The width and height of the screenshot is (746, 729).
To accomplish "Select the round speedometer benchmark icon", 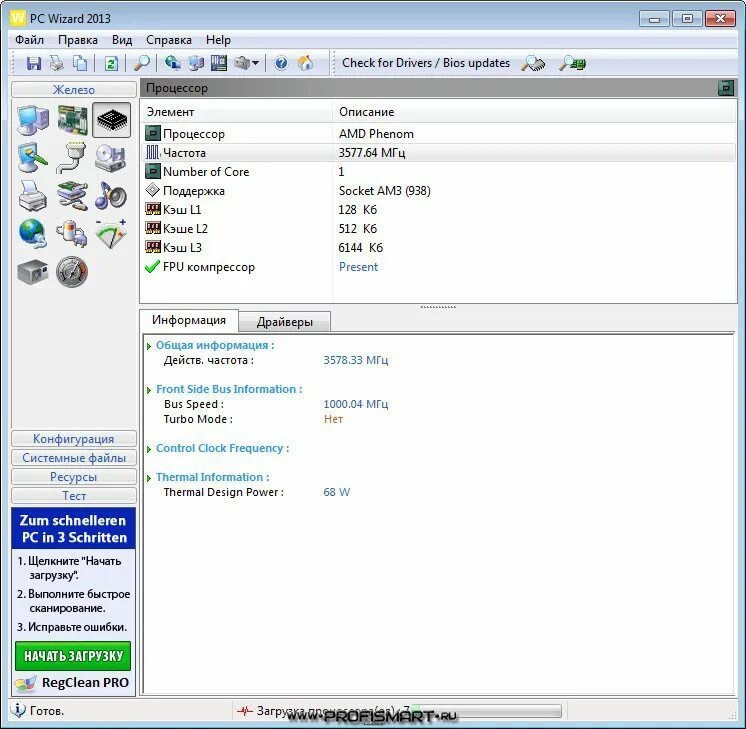I will pyautogui.click(x=72, y=272).
